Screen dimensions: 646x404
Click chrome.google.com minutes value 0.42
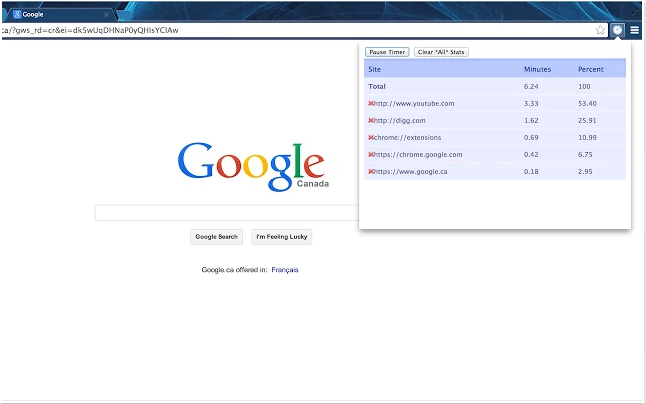[x=531, y=154]
